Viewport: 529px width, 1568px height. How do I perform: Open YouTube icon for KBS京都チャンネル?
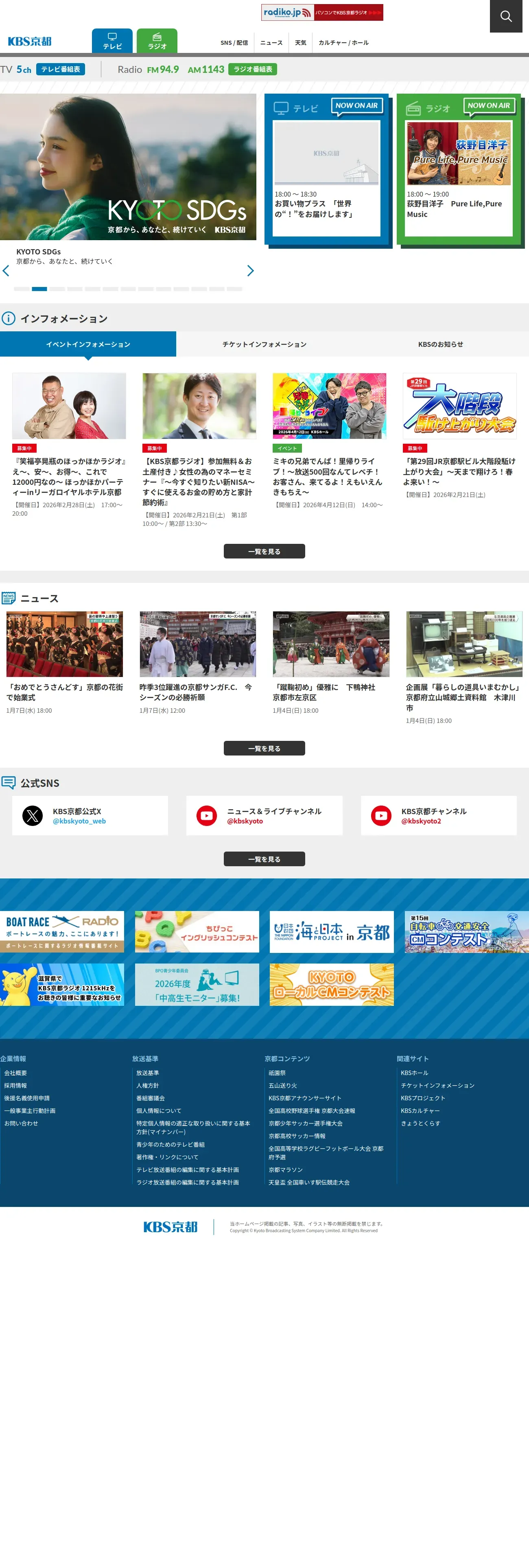(382, 816)
